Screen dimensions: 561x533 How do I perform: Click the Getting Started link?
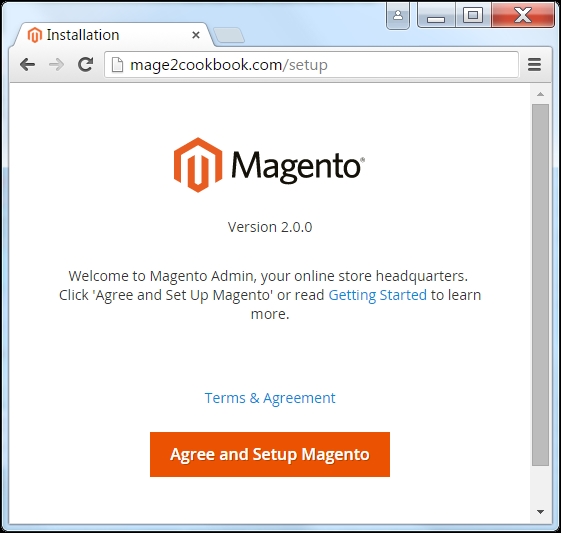pos(377,295)
